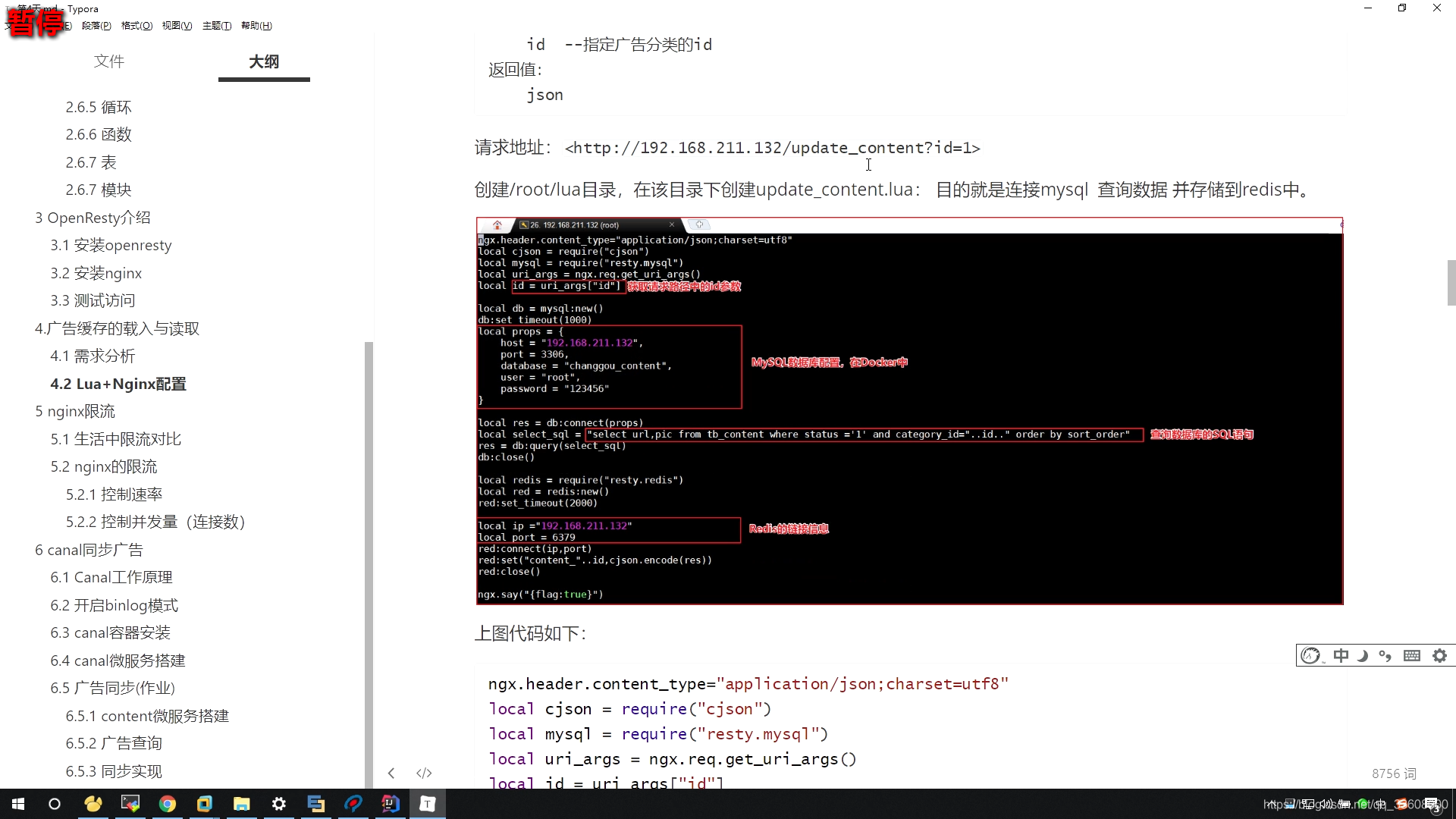Jump to outline item 2.6.5 循环
1456x819 pixels.
pos(99,107)
